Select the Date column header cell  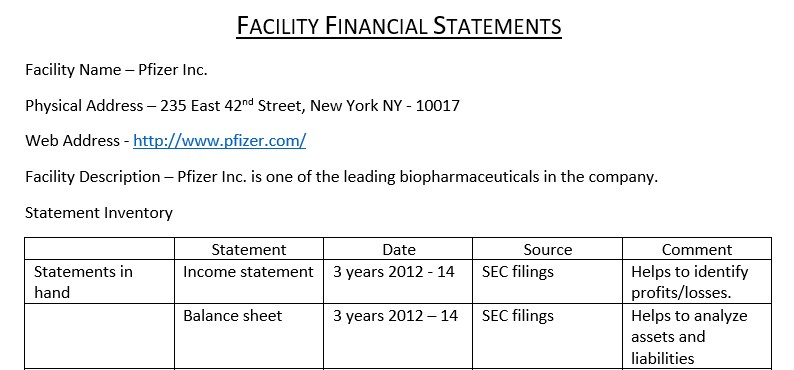399,249
